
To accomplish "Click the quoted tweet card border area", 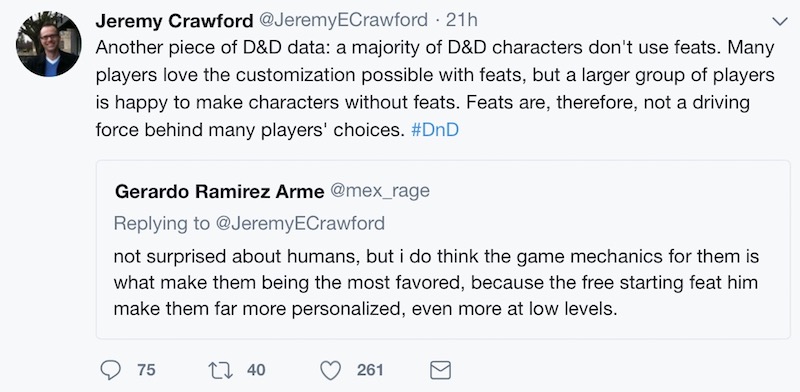I will [x=443, y=250].
